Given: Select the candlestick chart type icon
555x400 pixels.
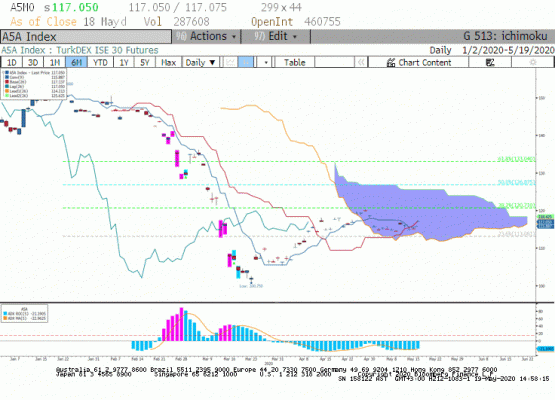Looking at the screenshot, I should 246,63.
